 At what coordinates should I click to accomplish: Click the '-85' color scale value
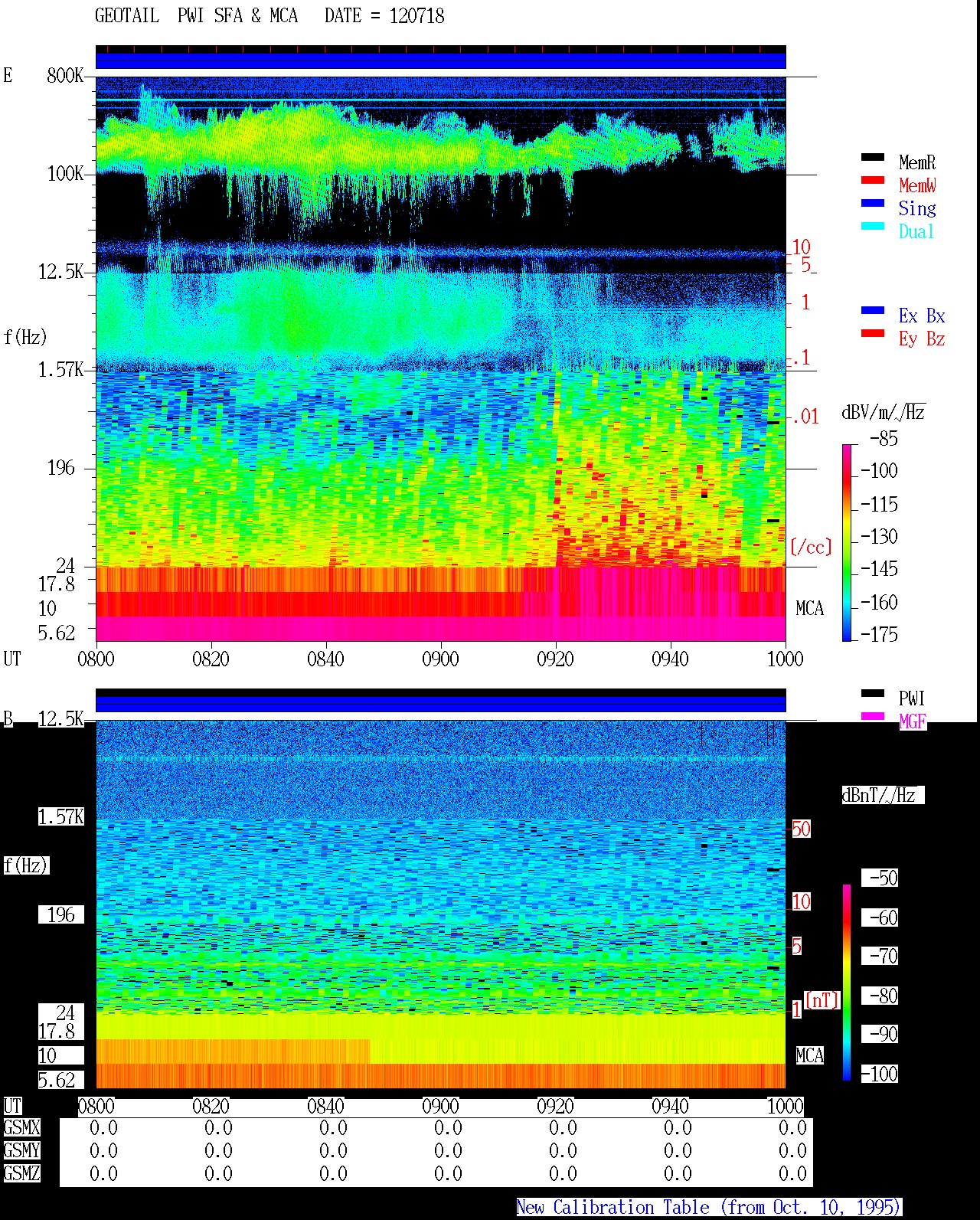pyautogui.click(x=884, y=439)
